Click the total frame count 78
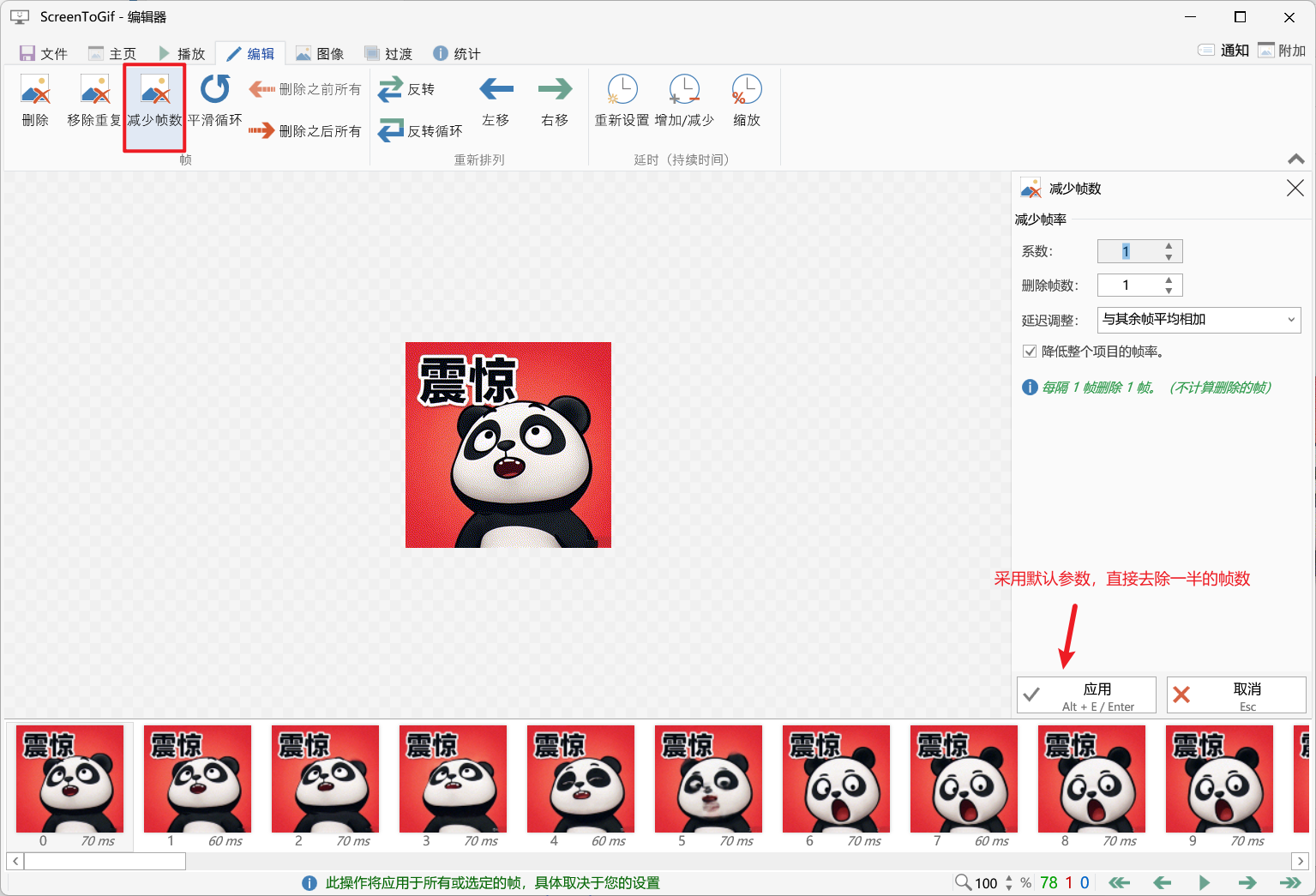The image size is (1316, 896). click(x=1049, y=883)
